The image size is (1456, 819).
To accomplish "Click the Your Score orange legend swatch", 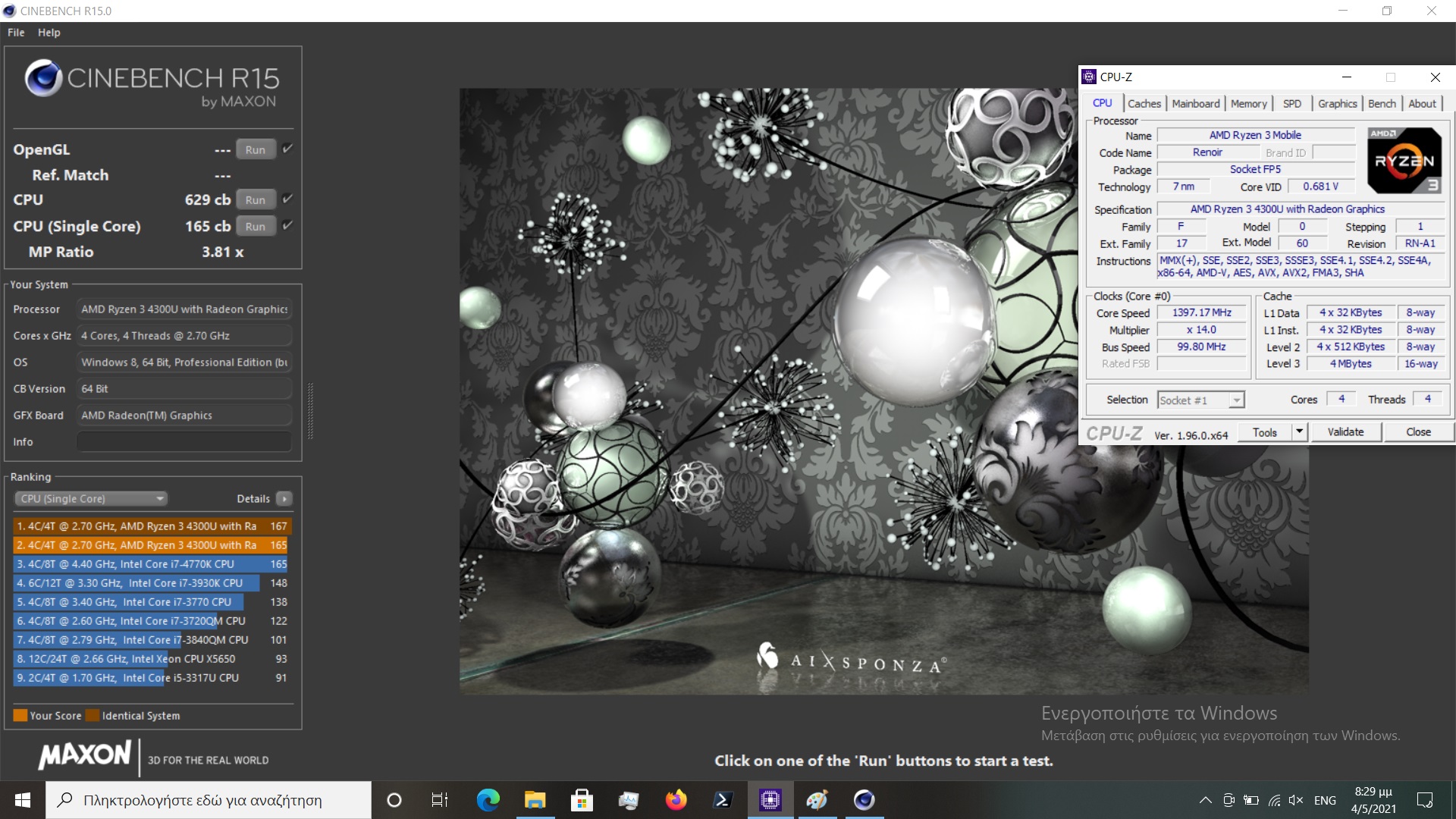I will [x=20, y=715].
